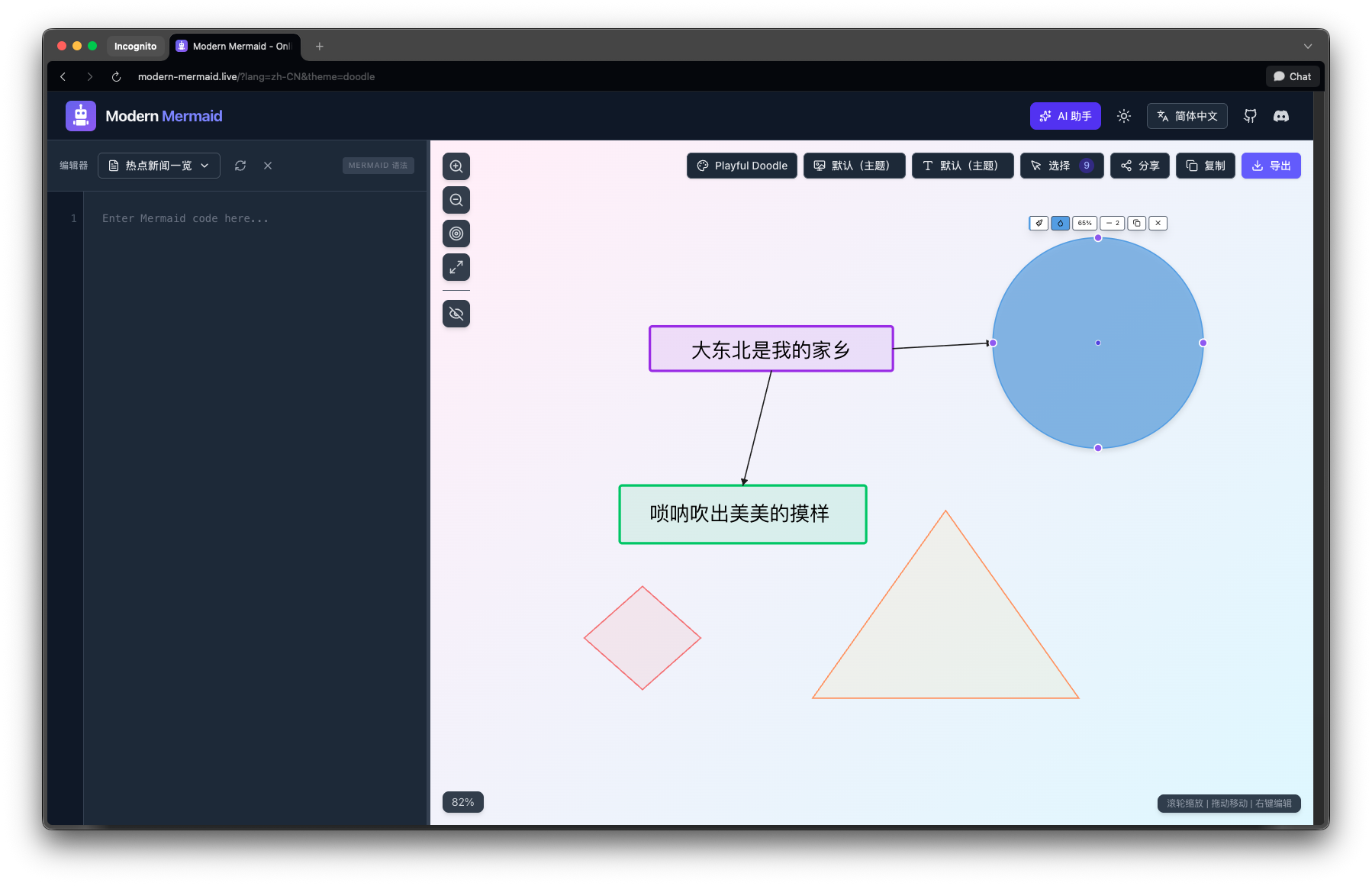This screenshot has width=1372, height=886.
Task: Duplicate the selected circle using copy icon
Action: point(1136,223)
